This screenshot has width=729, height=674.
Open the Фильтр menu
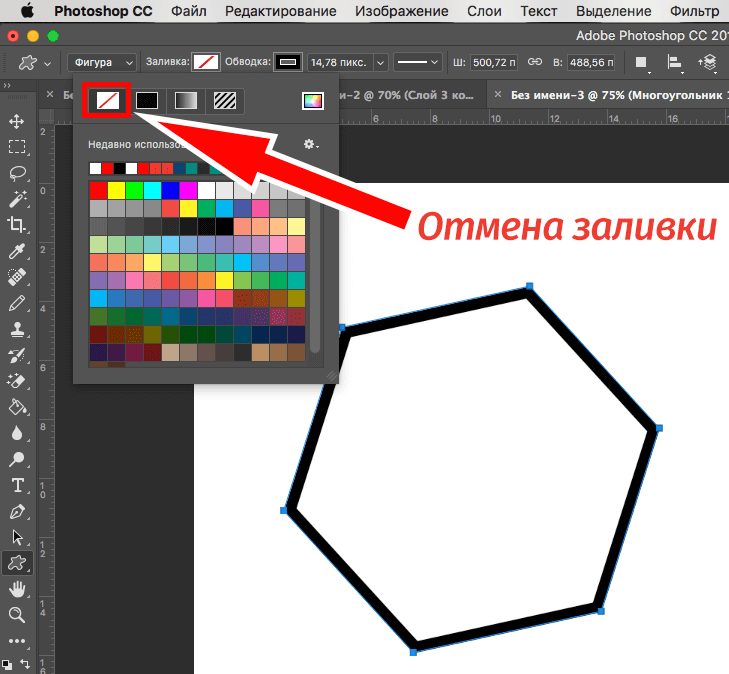click(x=694, y=12)
